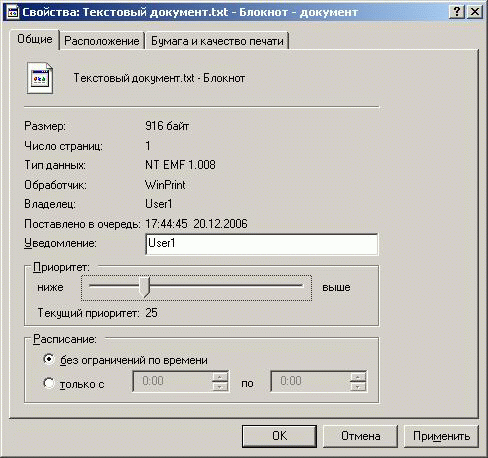This screenshot has width=488, height=458.
Task: Click the Уведомление field containing User1
Action: pyautogui.click(x=262, y=244)
